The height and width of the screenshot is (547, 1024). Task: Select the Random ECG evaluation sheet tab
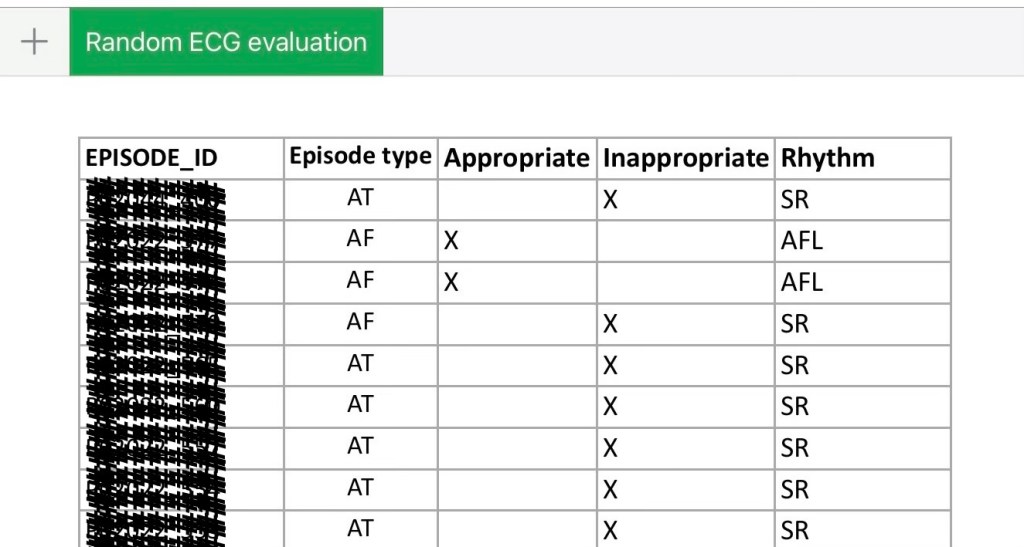tap(226, 42)
